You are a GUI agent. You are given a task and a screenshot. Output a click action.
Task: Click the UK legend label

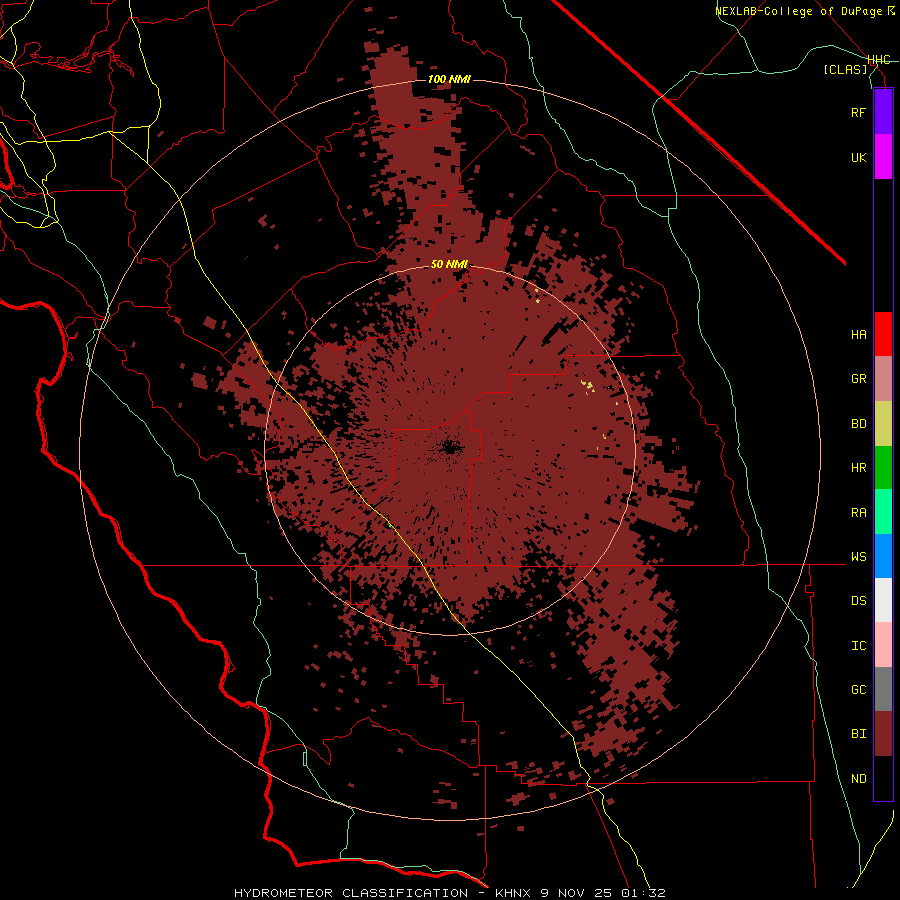858,157
